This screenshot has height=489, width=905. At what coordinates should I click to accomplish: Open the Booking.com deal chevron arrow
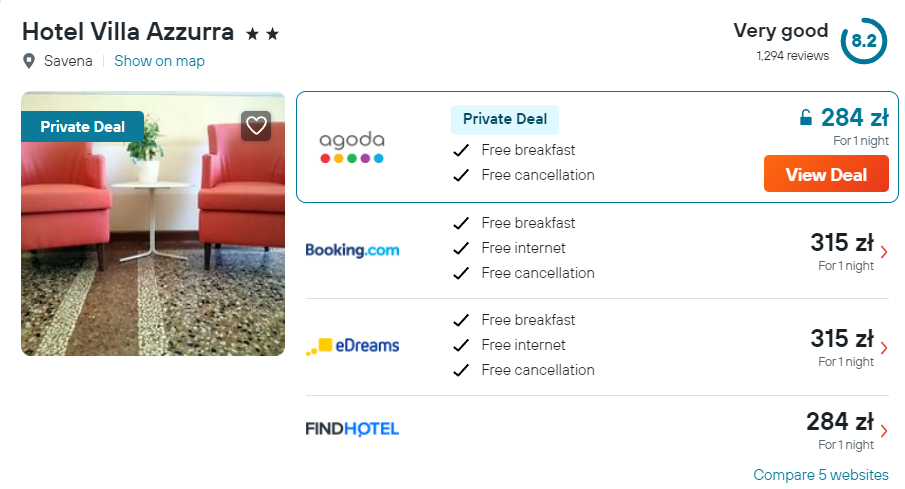tap(884, 252)
